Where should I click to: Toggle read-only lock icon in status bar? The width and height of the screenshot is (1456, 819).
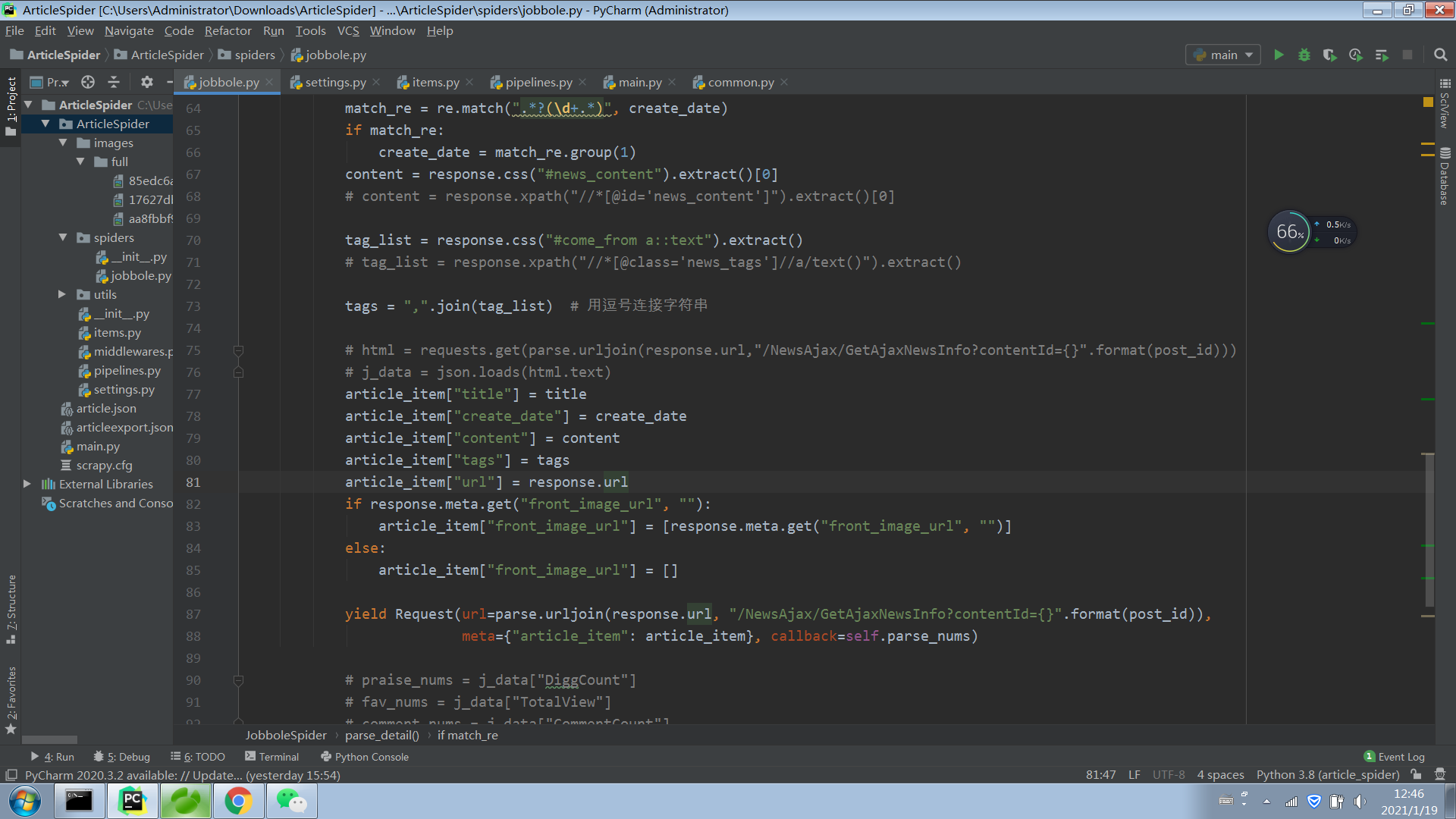[1416, 774]
